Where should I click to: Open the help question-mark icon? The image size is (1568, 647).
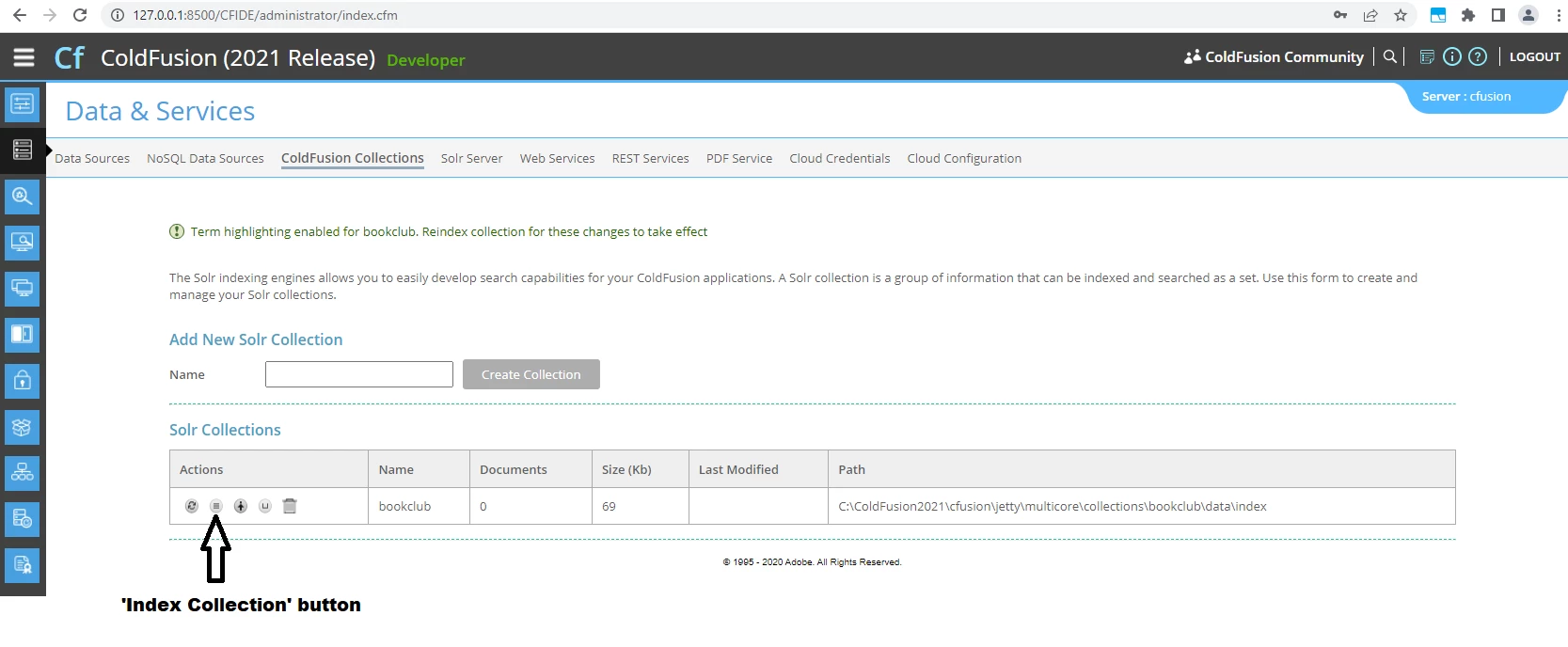click(1478, 56)
